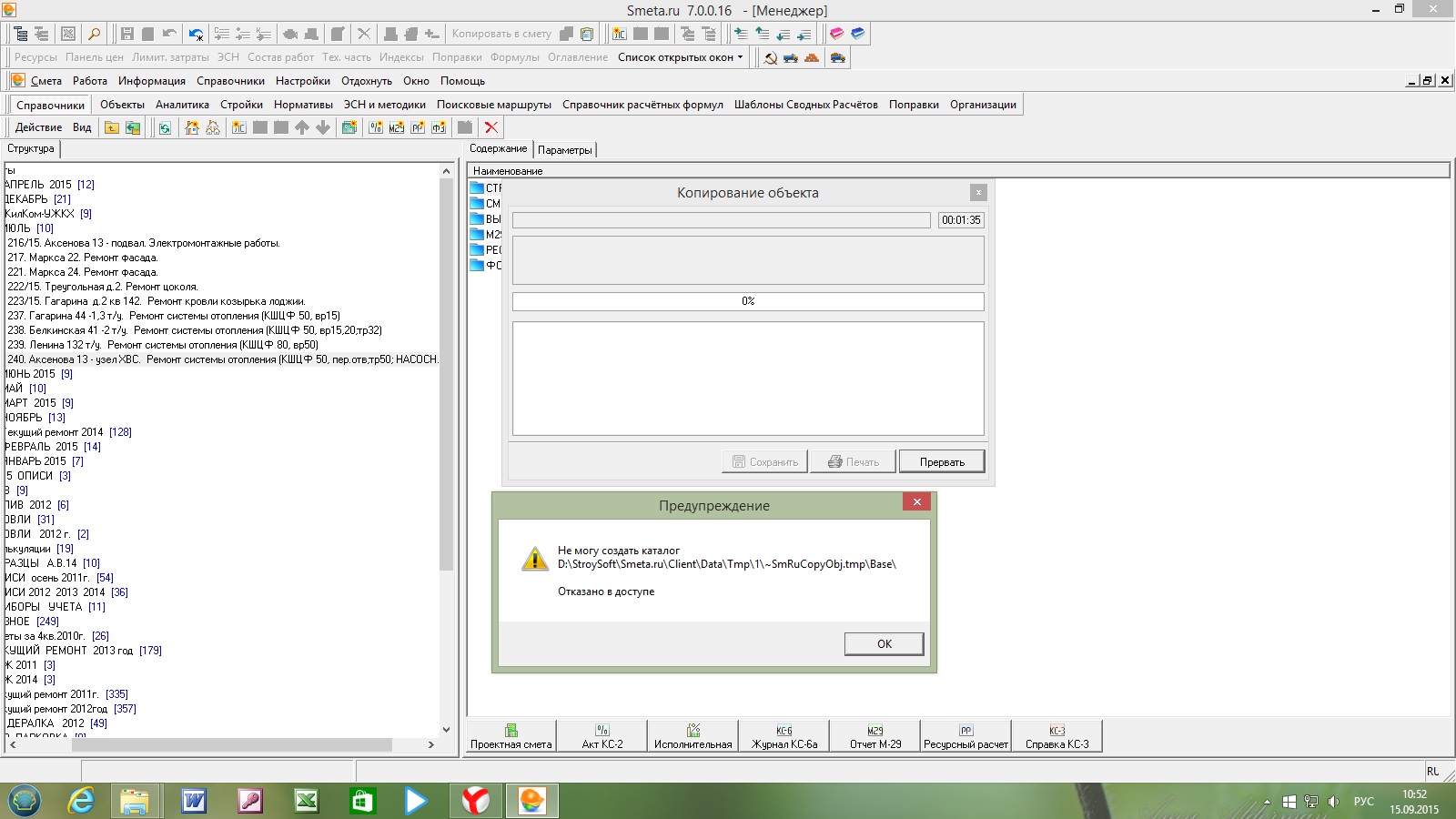Click the Проектная смета button
Viewport: 1456px width, 819px height.
511,736
